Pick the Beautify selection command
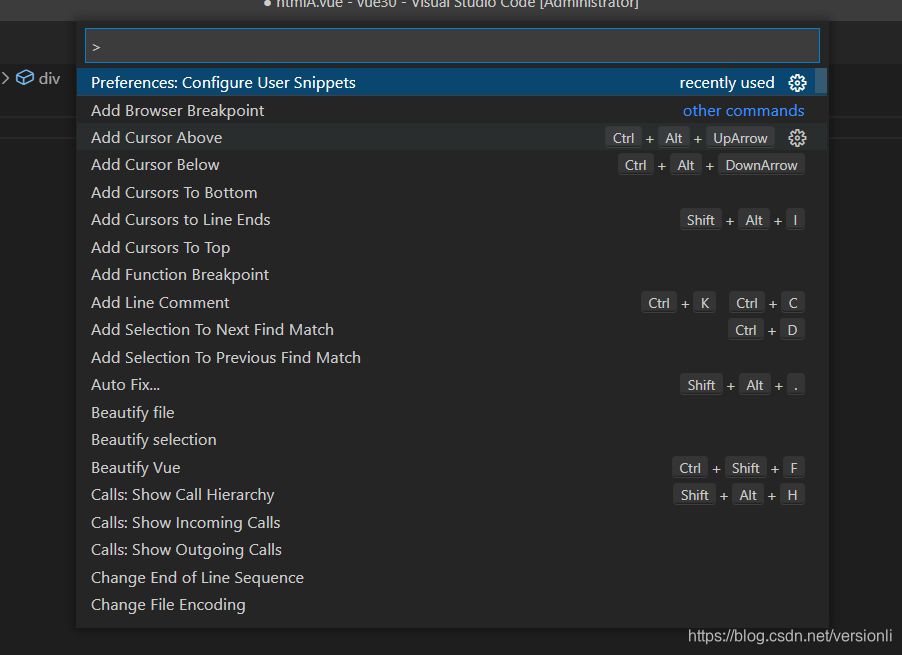This screenshot has width=902, height=655. [x=452, y=440]
